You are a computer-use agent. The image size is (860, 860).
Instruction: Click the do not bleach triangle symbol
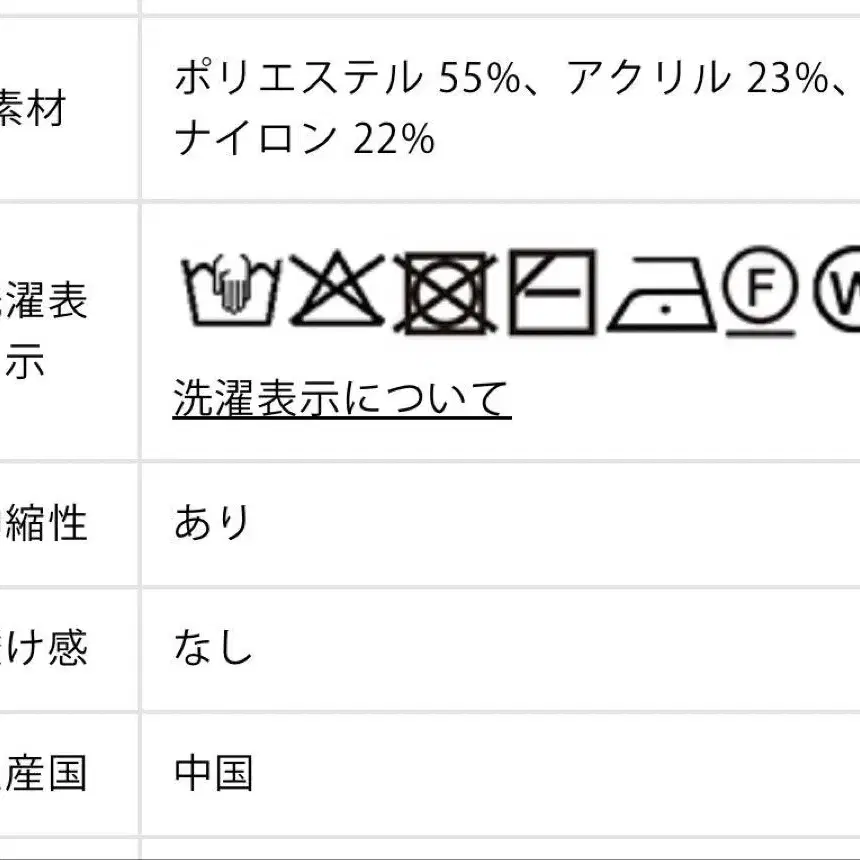tap(337, 291)
